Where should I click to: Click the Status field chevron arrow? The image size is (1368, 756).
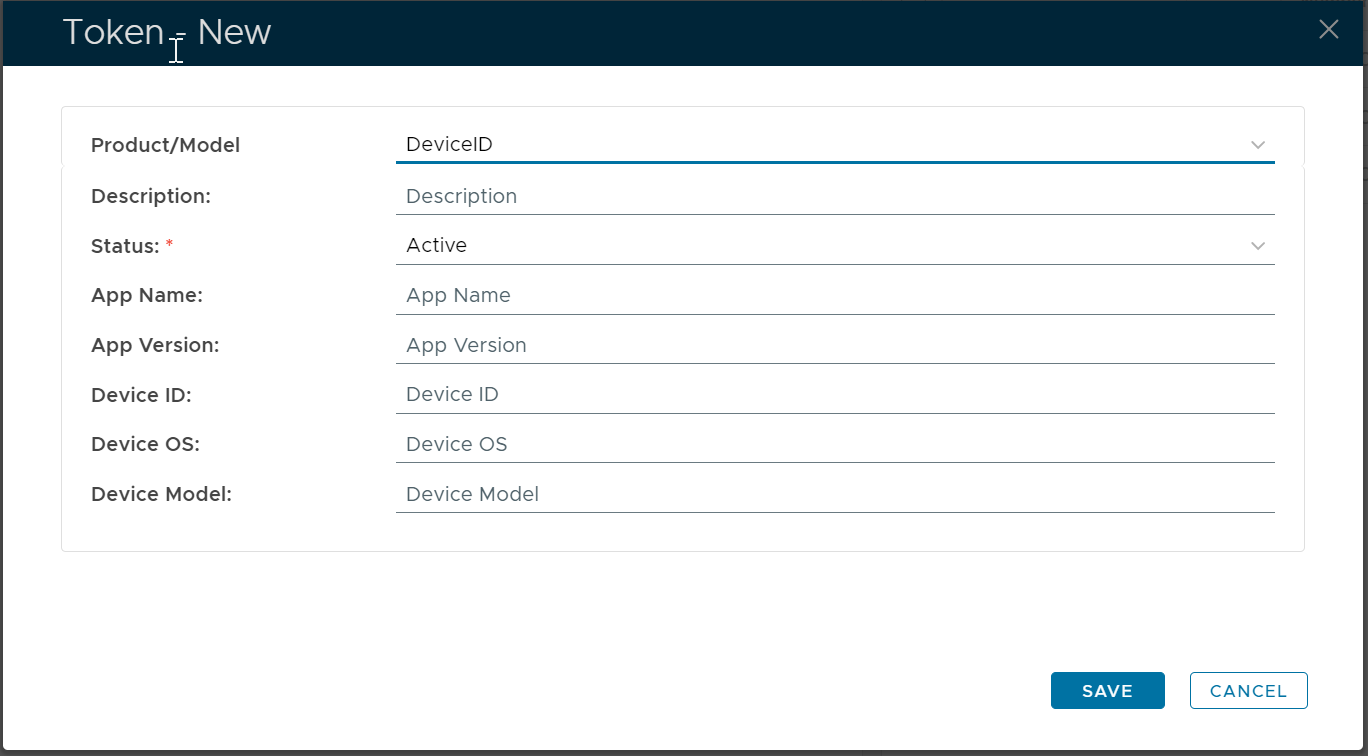pyautogui.click(x=1258, y=246)
